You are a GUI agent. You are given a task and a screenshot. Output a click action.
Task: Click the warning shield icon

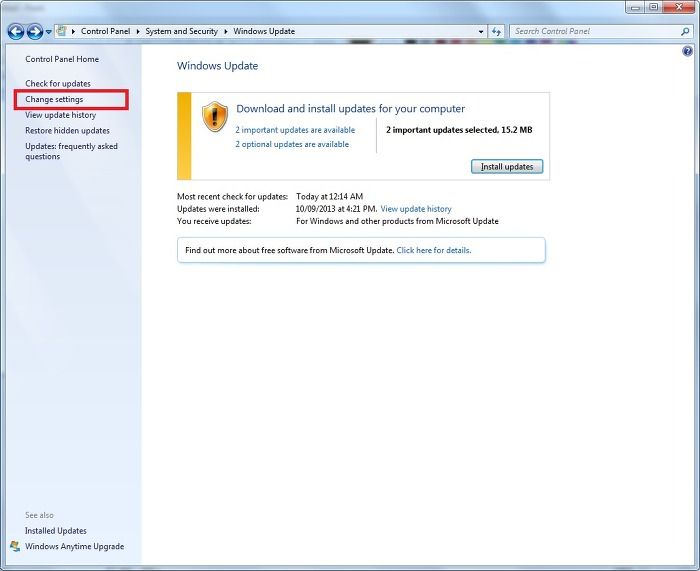(x=215, y=117)
